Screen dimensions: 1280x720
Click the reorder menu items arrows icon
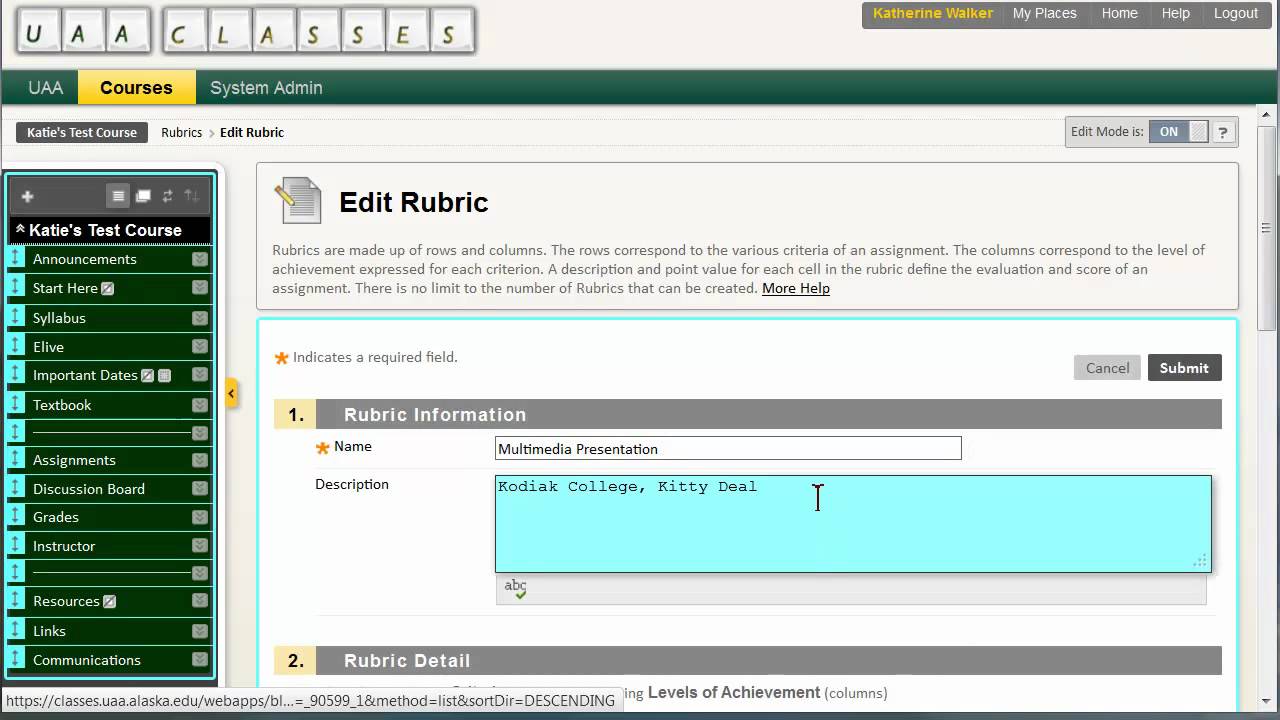click(x=192, y=196)
